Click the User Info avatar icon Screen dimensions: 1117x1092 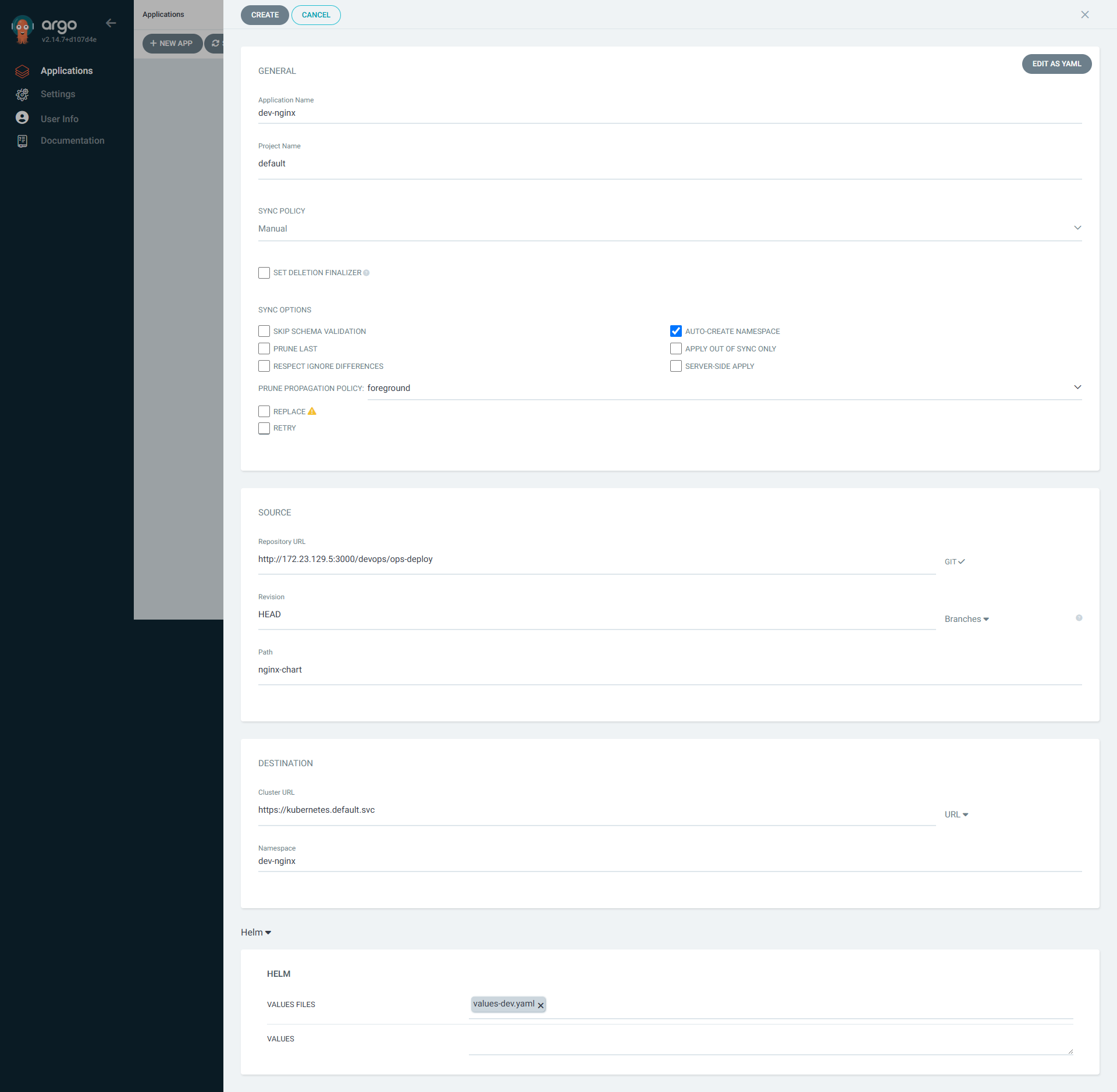[22, 118]
